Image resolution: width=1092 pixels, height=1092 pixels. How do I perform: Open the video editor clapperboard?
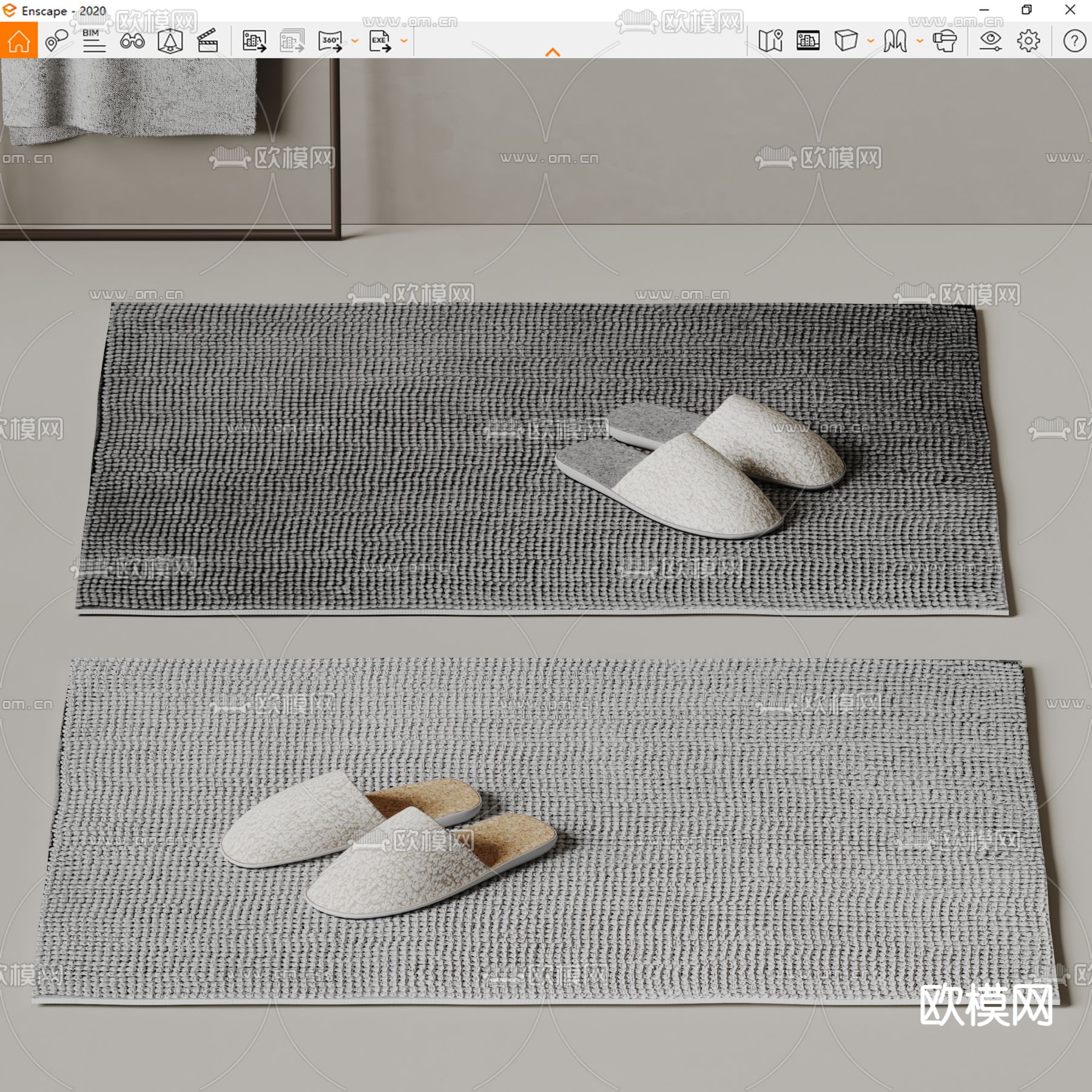[x=207, y=41]
